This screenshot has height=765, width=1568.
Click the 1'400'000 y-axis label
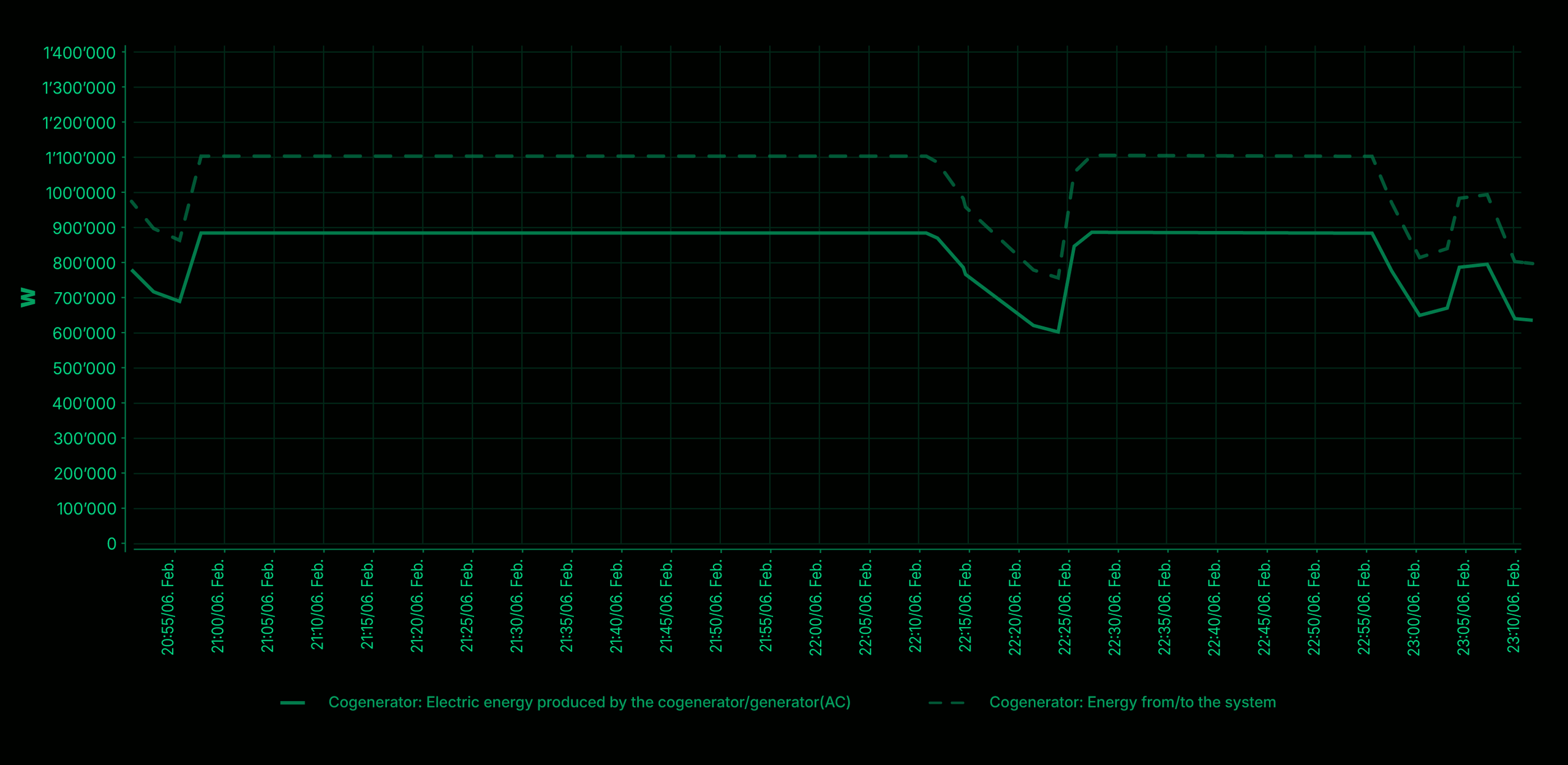79,53
